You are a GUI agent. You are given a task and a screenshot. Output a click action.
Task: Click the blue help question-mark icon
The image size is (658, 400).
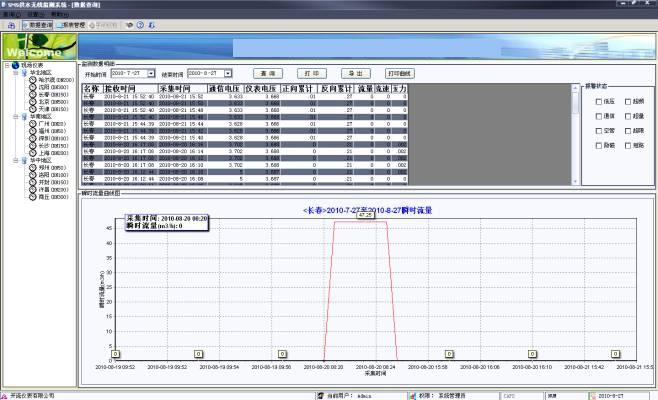140,23
